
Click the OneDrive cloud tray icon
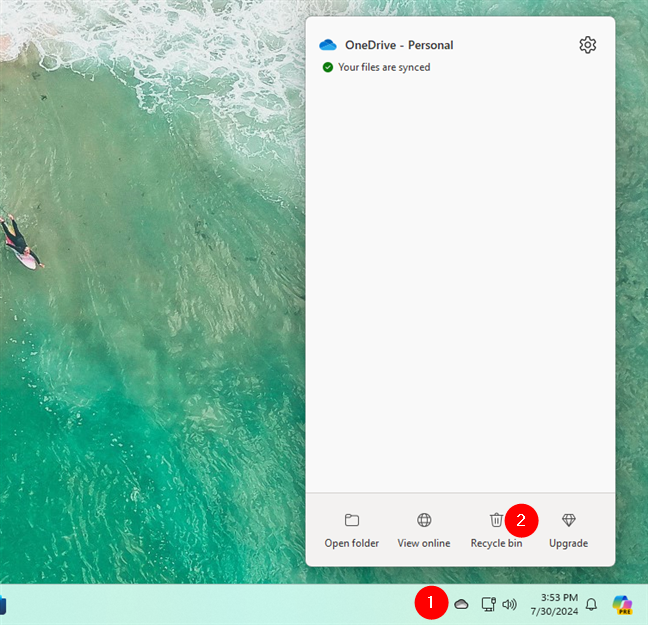coord(461,604)
